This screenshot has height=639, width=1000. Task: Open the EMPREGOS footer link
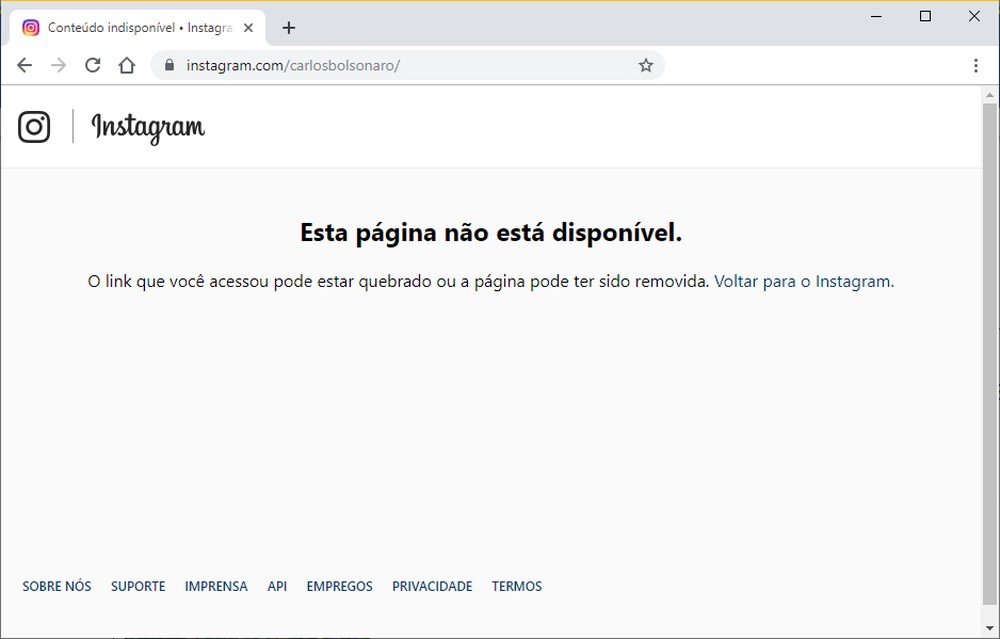click(339, 586)
